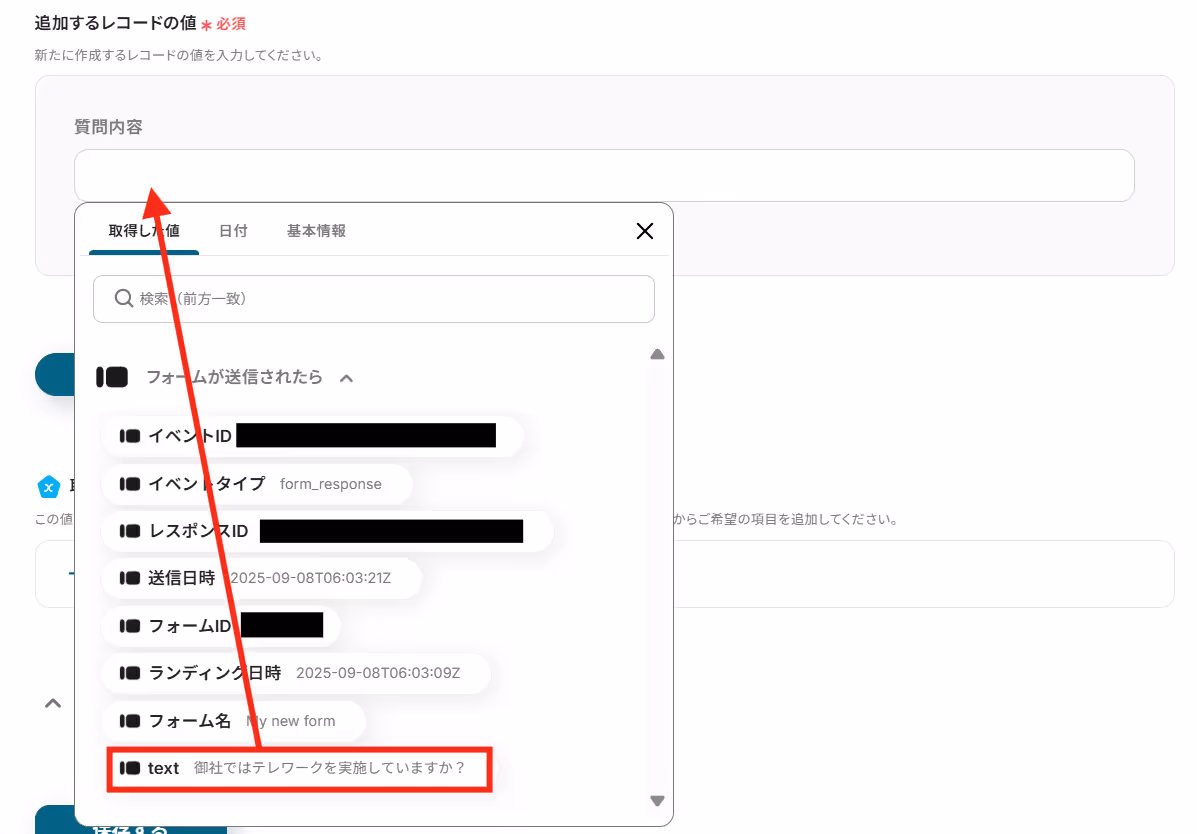Select the レスポンスID value chip
This screenshot has width=1197, height=834.
point(327,531)
